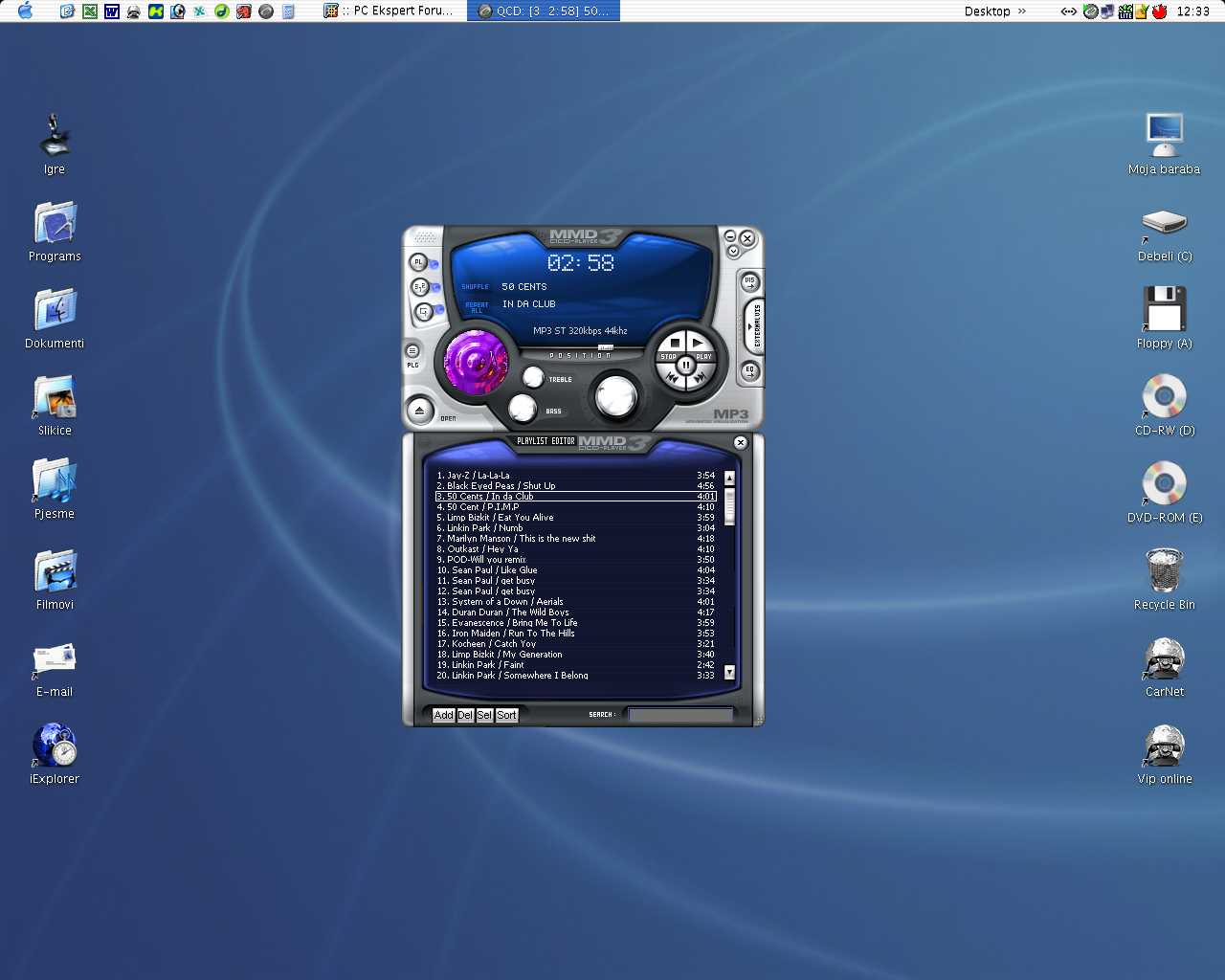Expand the External Vis side panel
The width and height of the screenshot is (1225, 980).
click(x=752, y=325)
